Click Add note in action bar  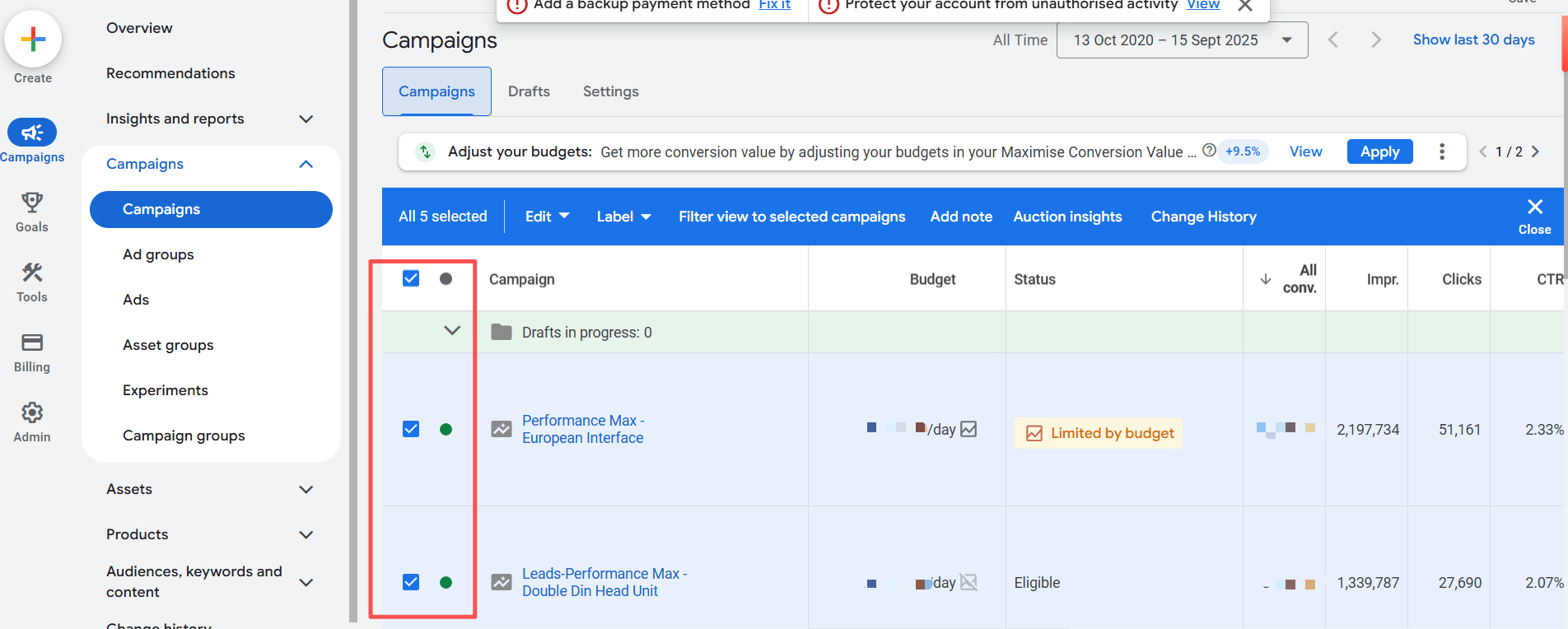pos(961,217)
